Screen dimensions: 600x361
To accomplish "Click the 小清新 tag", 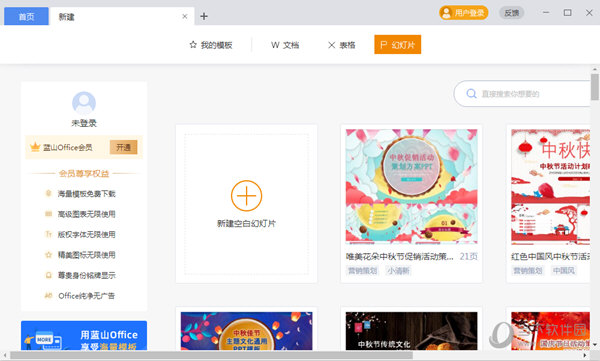I will [398, 271].
